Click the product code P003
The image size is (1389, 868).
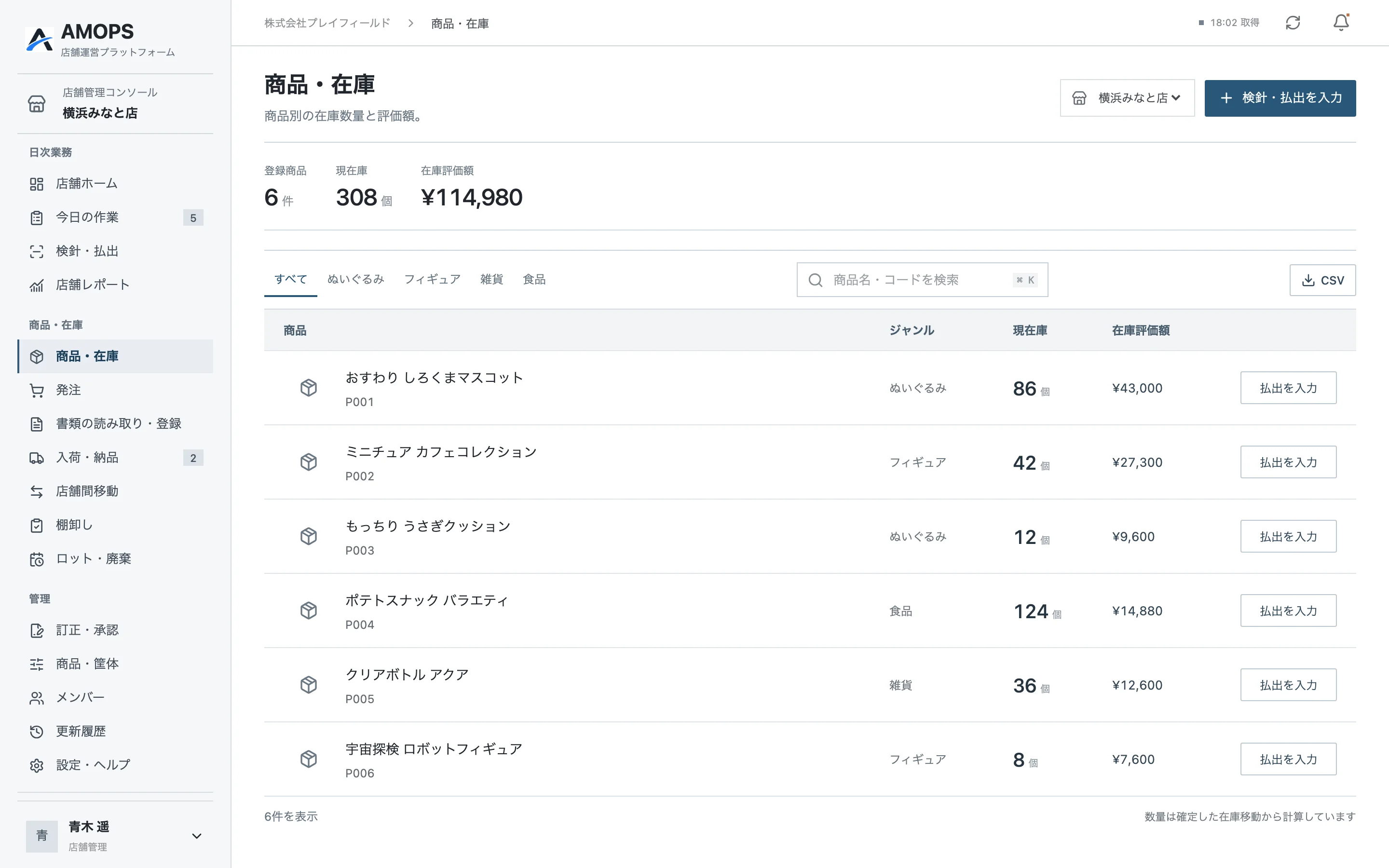pyautogui.click(x=360, y=551)
